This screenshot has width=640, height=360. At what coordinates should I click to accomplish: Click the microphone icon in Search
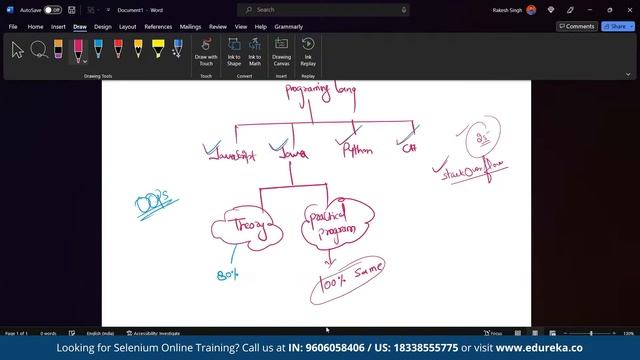click(x=404, y=10)
